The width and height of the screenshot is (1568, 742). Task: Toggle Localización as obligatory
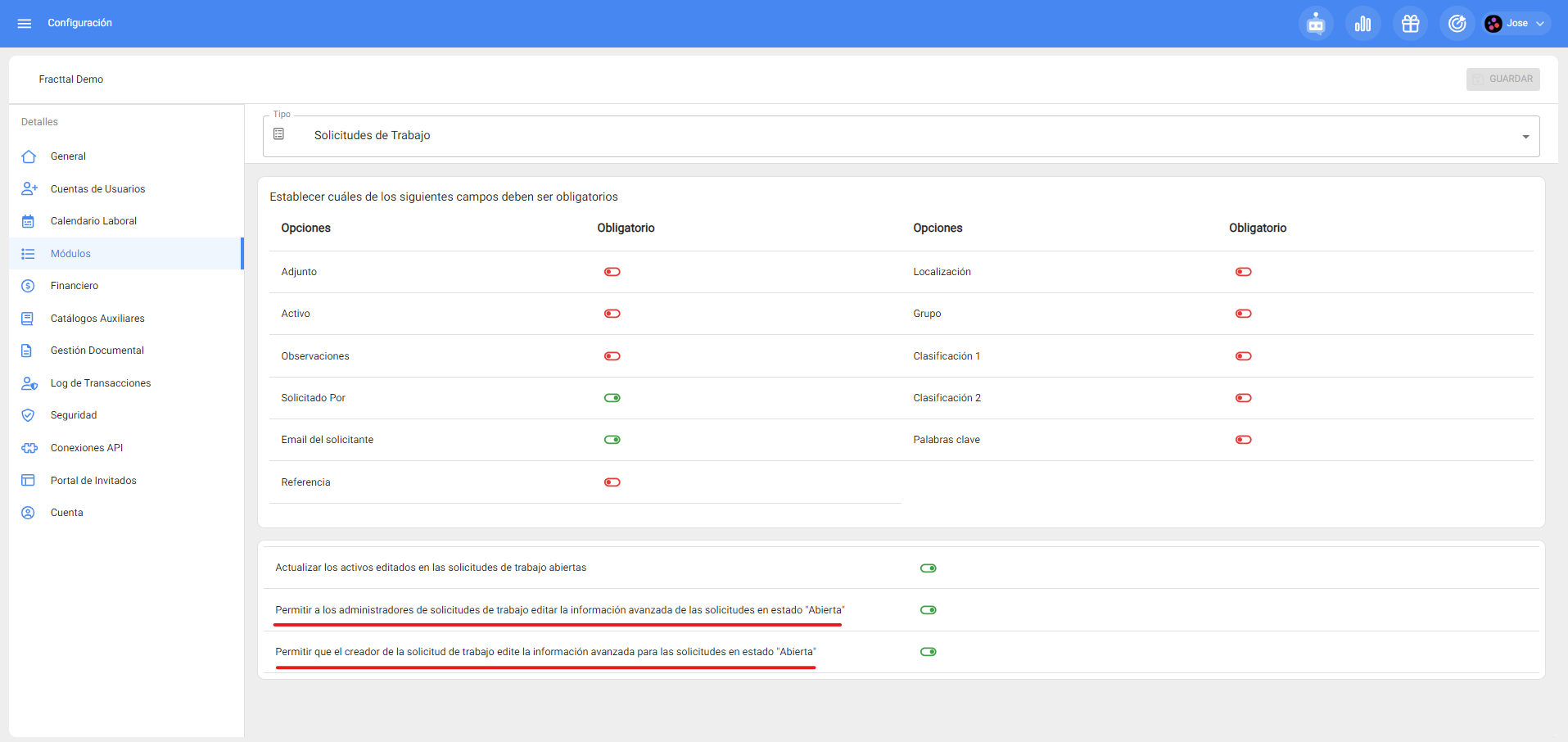[1243, 272]
